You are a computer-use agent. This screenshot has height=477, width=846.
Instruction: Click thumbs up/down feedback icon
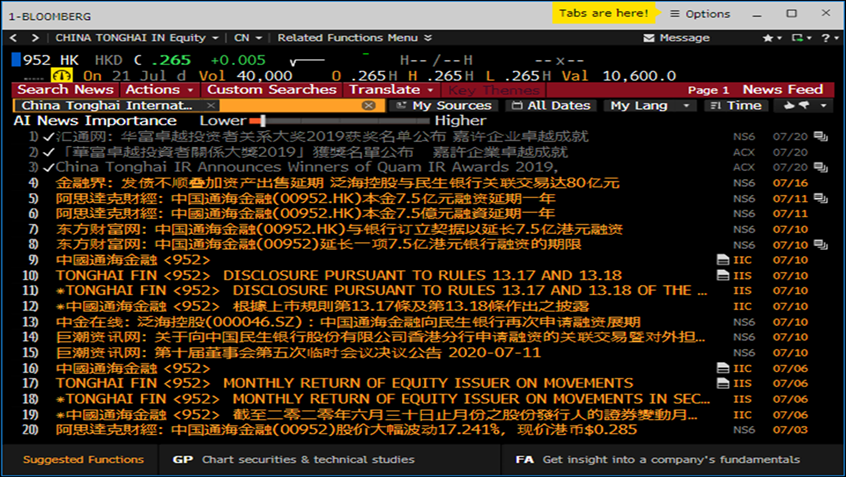pos(796,105)
